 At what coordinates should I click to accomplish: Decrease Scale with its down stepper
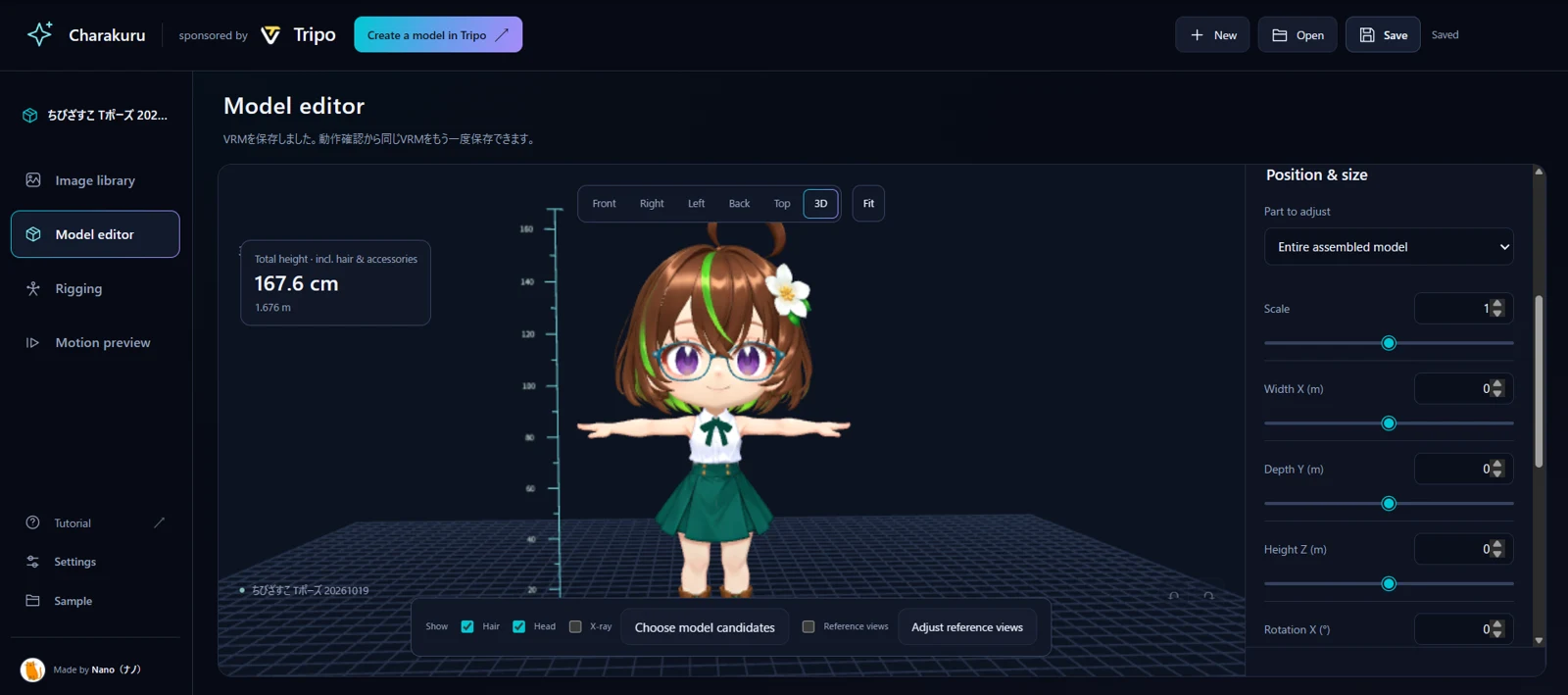(x=1496, y=313)
